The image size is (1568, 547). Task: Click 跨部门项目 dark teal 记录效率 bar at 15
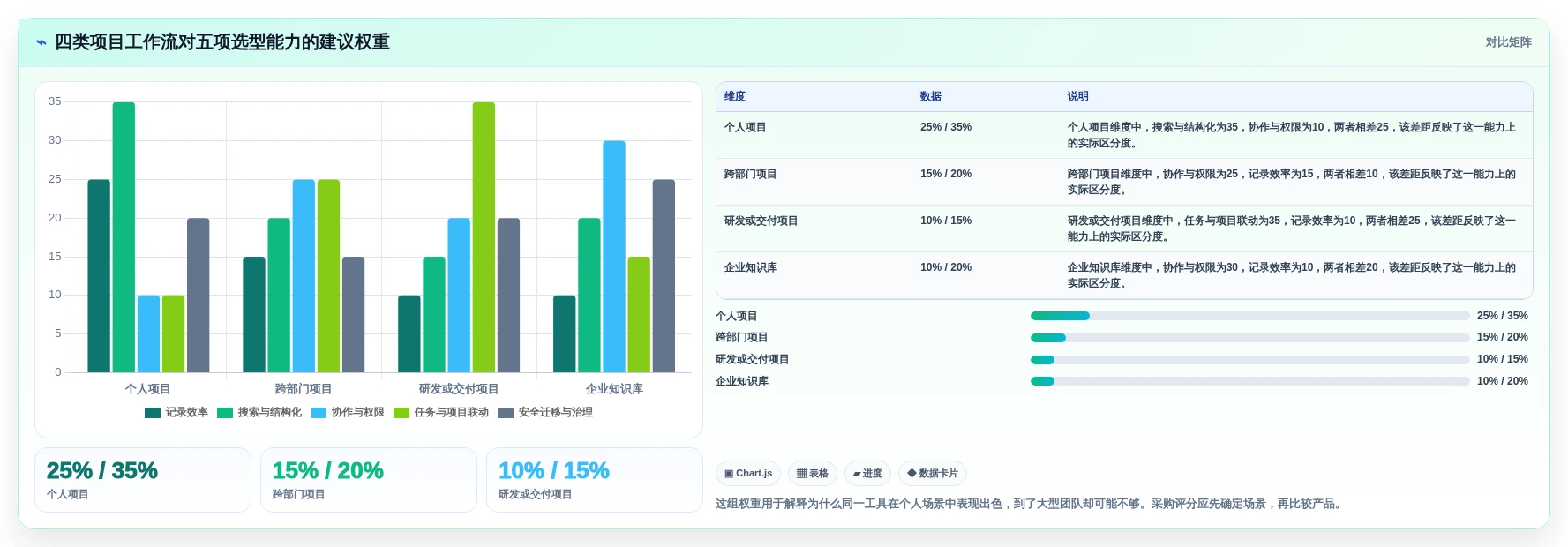click(254, 315)
